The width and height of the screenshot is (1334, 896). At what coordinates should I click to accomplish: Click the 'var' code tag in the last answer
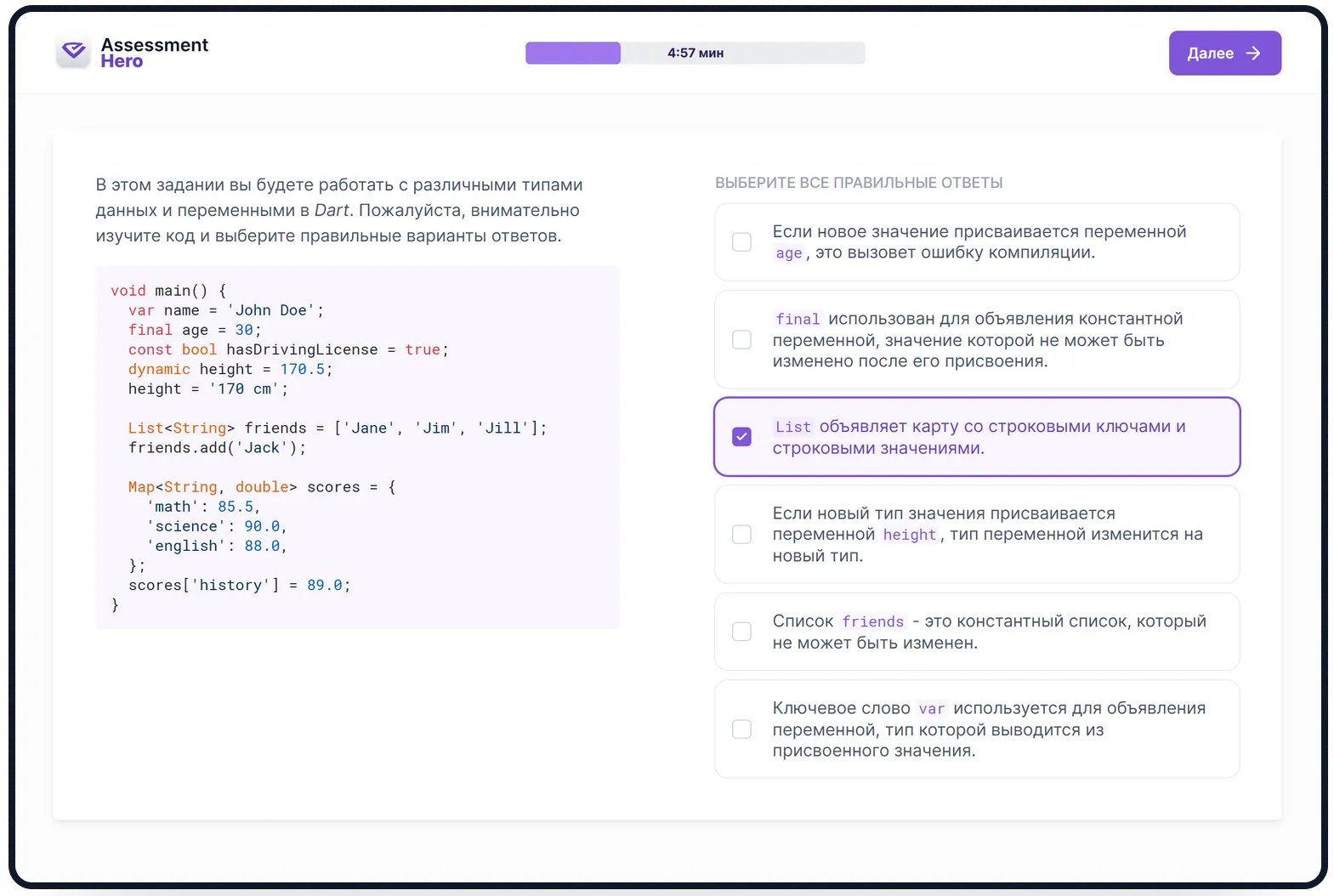point(931,709)
